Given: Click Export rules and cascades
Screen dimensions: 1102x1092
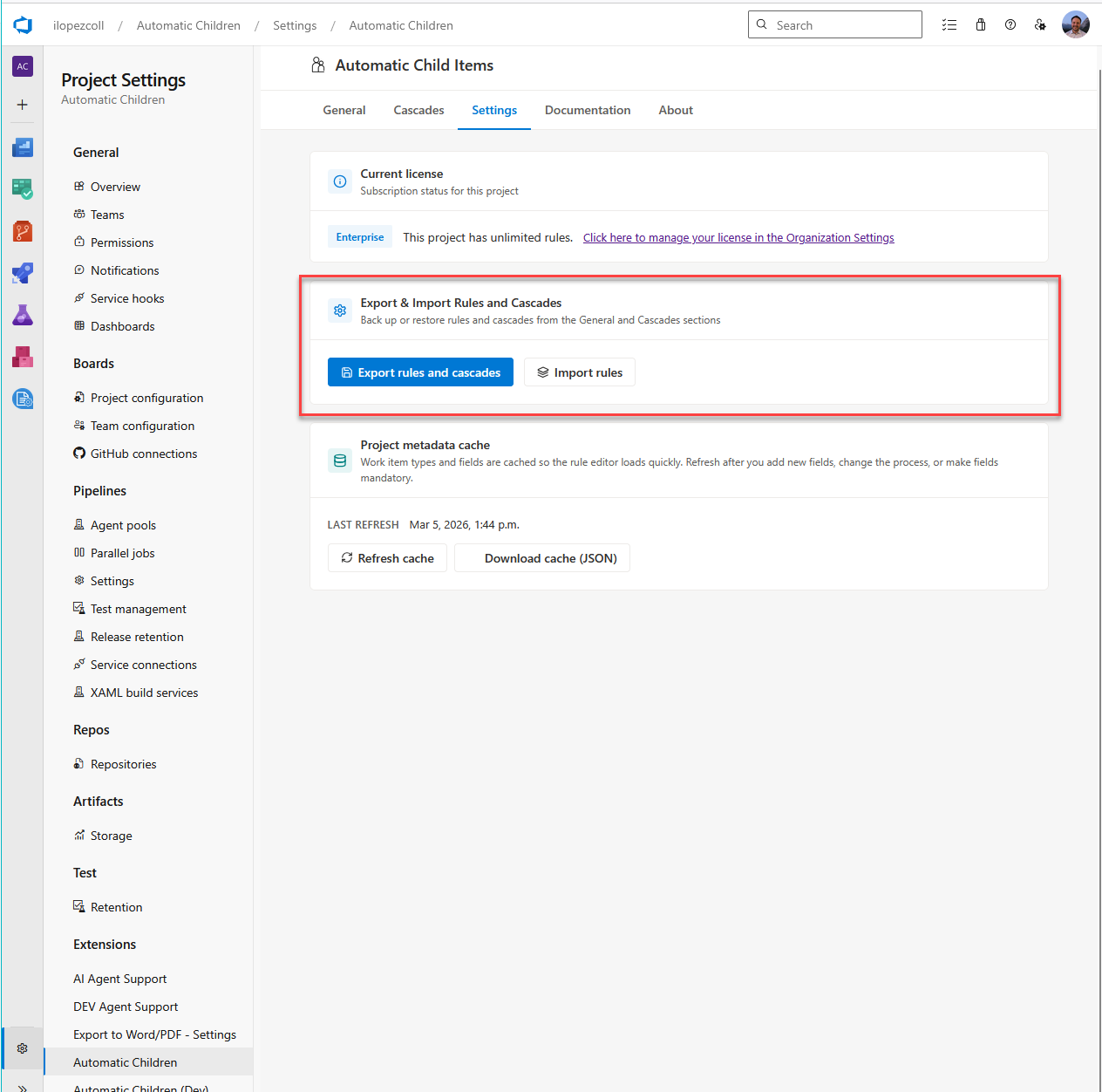Looking at the screenshot, I should pyautogui.click(x=420, y=372).
